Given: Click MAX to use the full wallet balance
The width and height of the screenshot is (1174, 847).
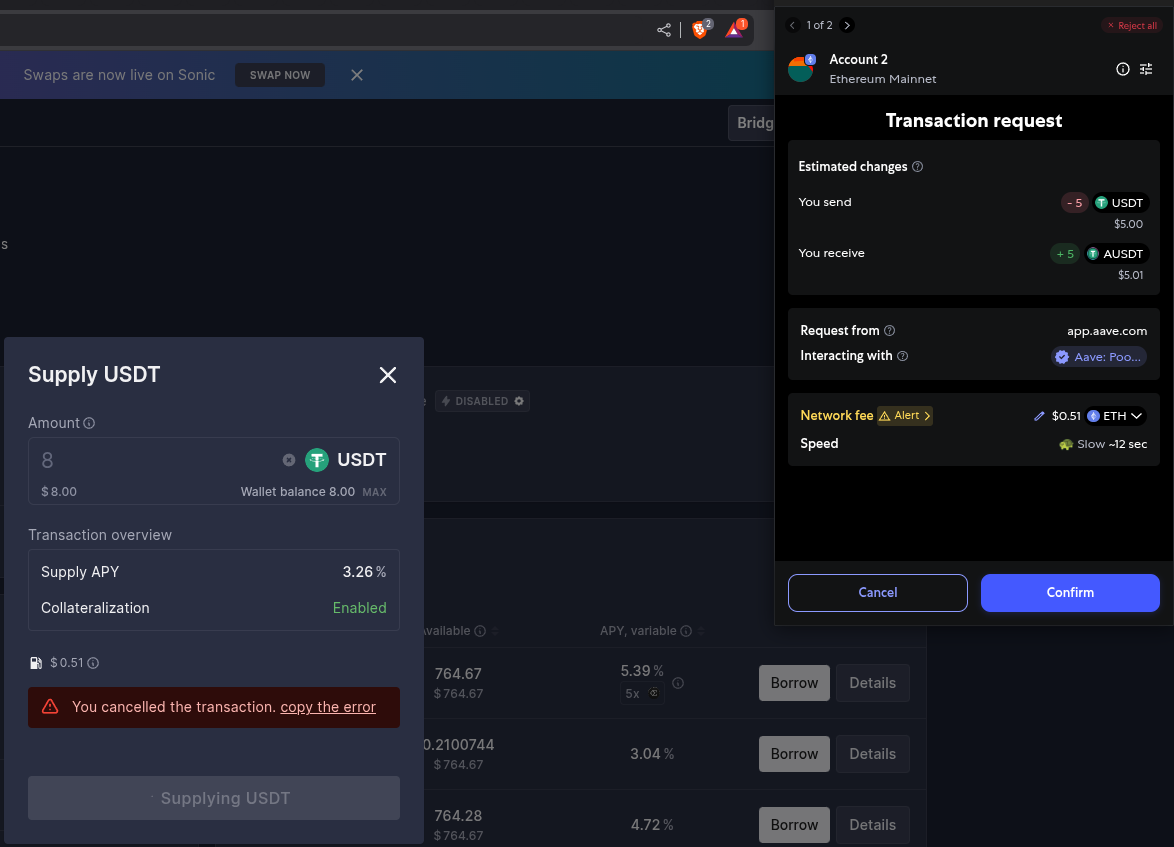Looking at the screenshot, I should coord(374,492).
